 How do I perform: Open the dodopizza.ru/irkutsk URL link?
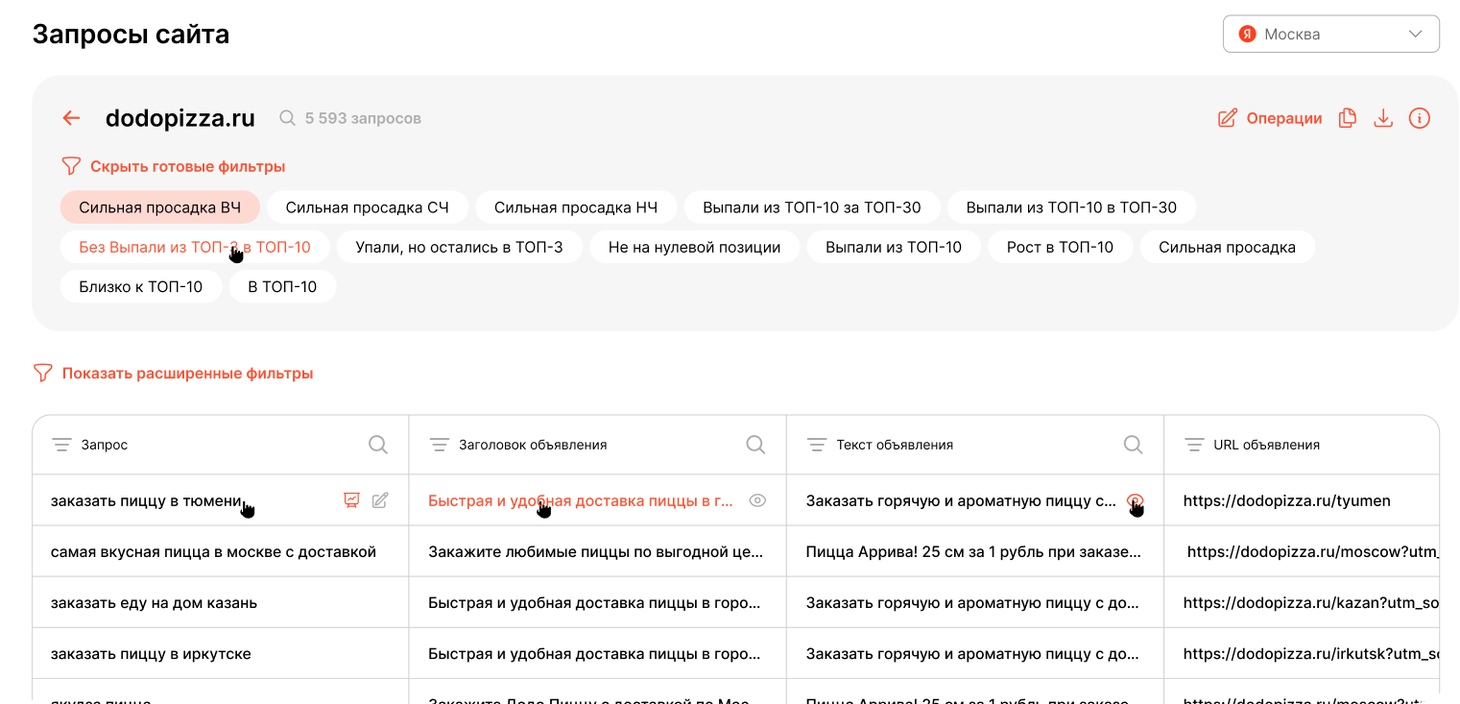tap(1311, 653)
